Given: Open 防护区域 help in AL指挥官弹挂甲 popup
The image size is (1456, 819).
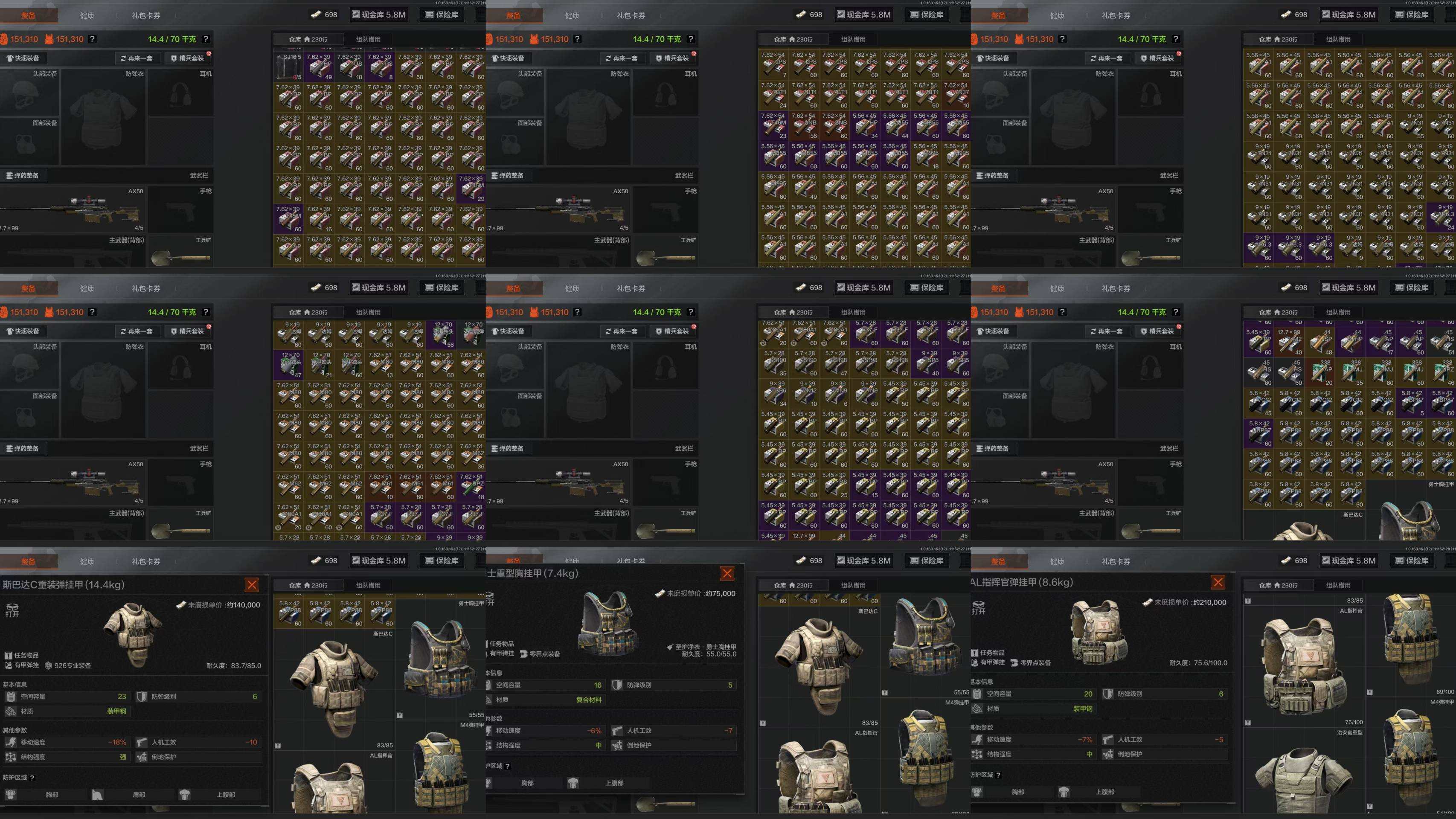Looking at the screenshot, I should tap(998, 775).
